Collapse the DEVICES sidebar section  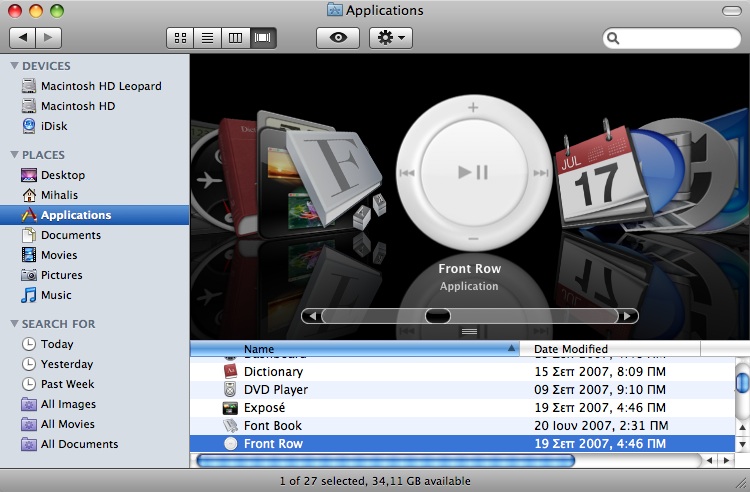point(15,66)
